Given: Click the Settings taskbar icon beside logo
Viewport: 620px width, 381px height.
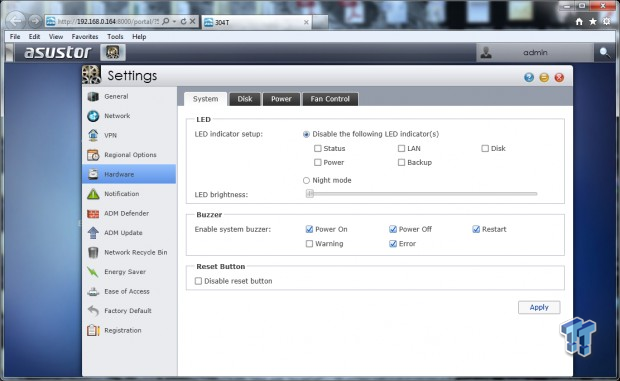Looking at the screenshot, I should tap(113, 52).
